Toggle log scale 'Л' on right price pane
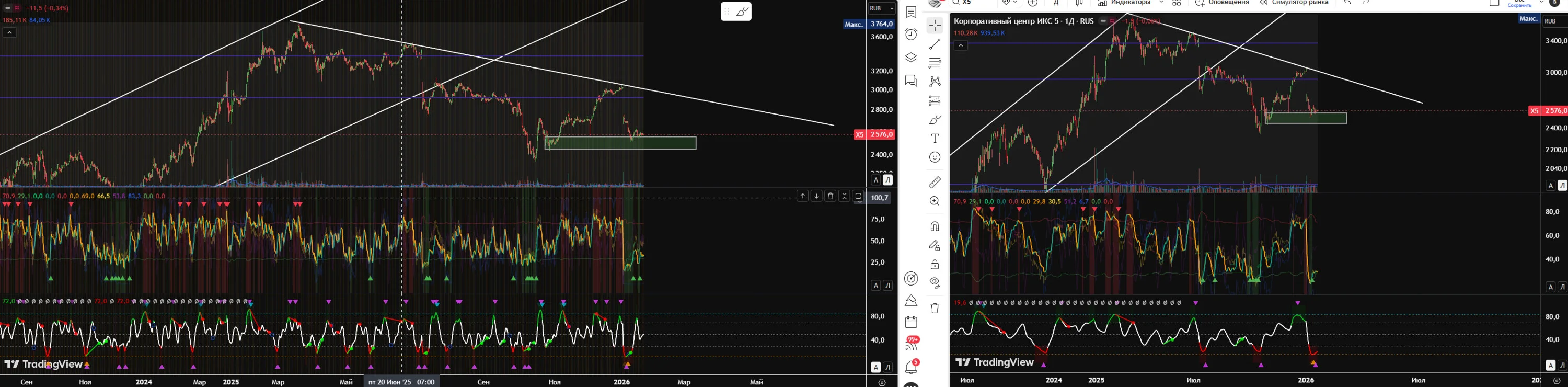 pos(1562,185)
